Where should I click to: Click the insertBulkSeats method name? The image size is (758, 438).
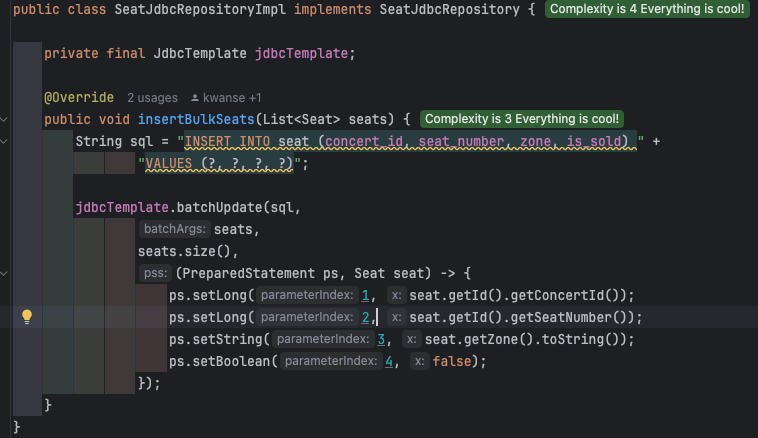pyautogui.click(x=196, y=119)
